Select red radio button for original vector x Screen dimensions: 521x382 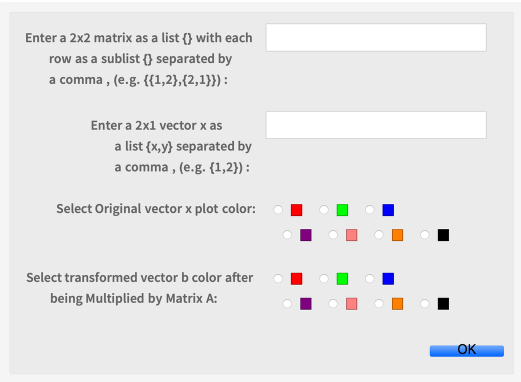point(278,210)
